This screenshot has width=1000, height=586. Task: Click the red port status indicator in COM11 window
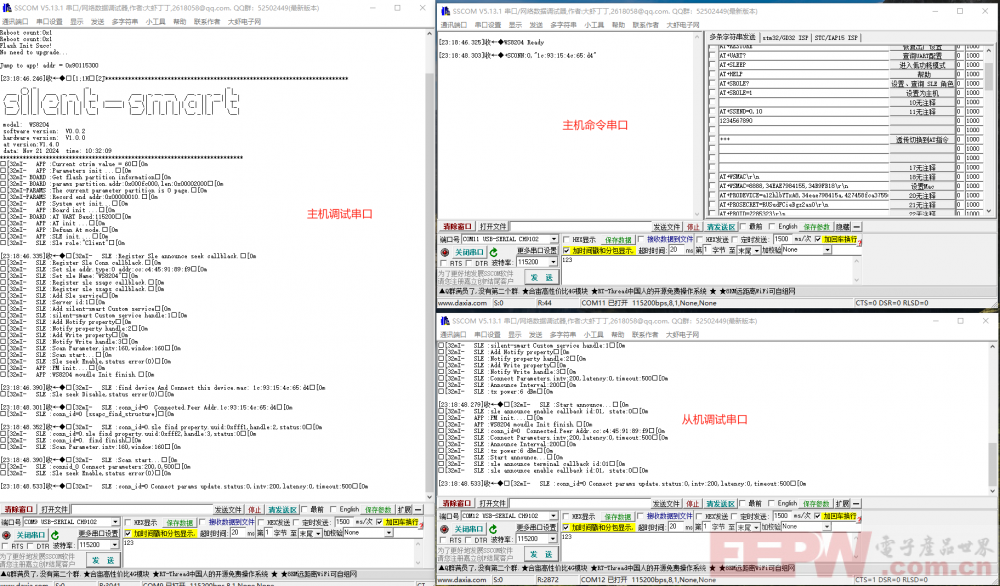tap(445, 252)
